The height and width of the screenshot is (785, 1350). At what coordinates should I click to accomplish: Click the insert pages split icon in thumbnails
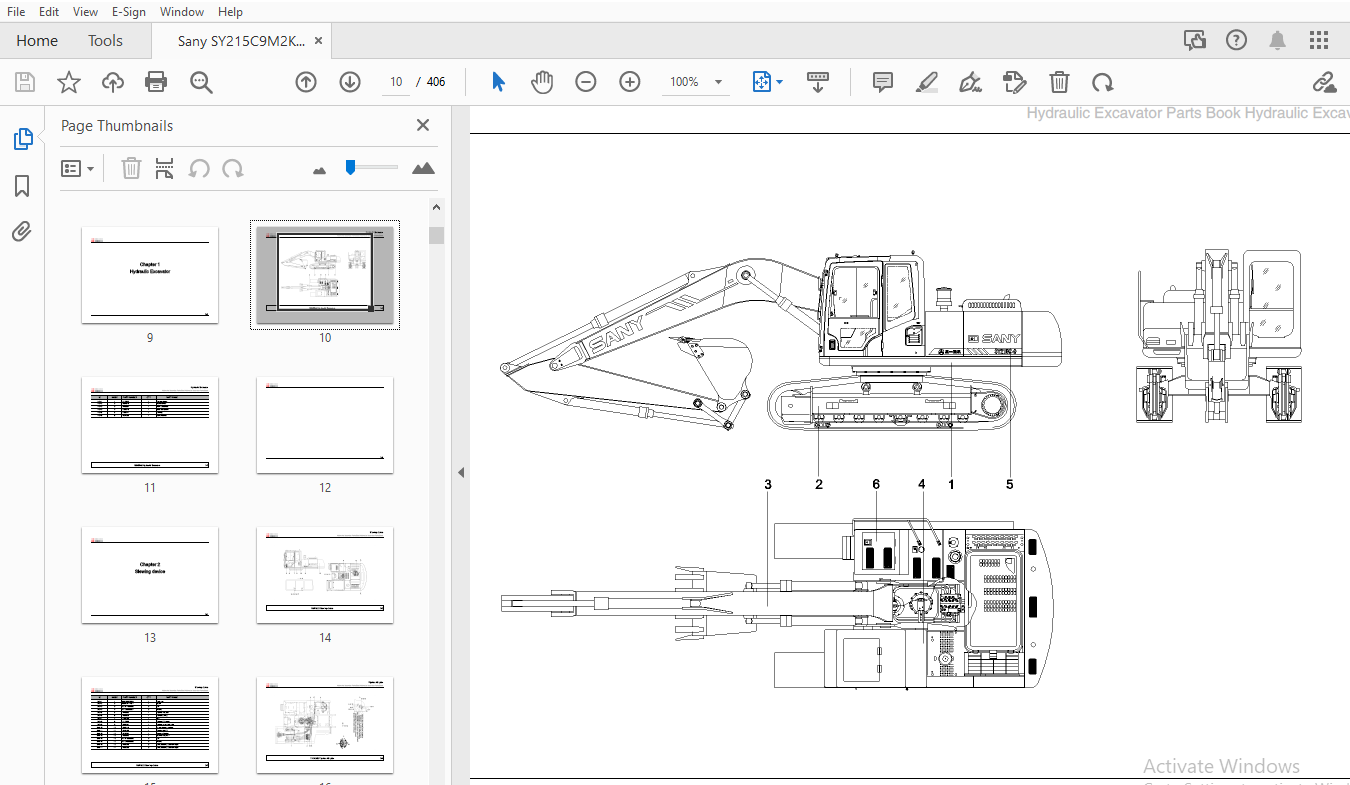point(165,168)
